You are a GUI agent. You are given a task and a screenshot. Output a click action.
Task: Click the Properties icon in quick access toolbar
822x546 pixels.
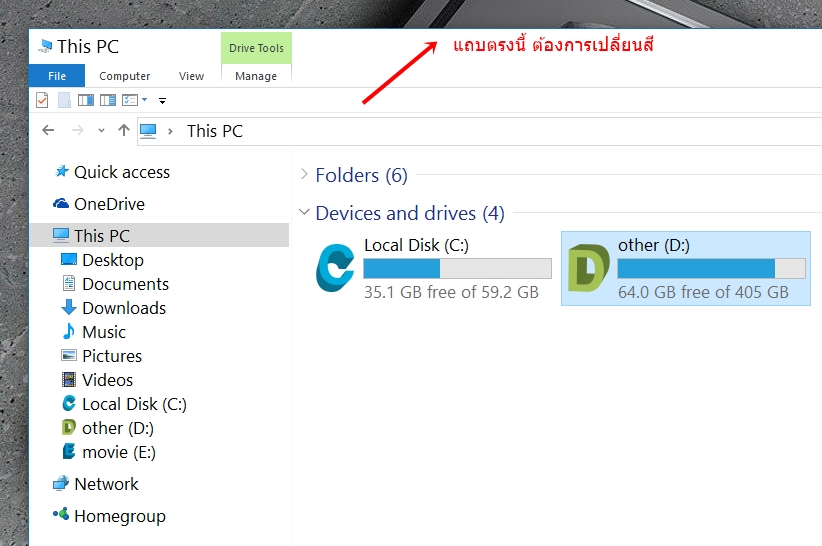[x=42, y=100]
